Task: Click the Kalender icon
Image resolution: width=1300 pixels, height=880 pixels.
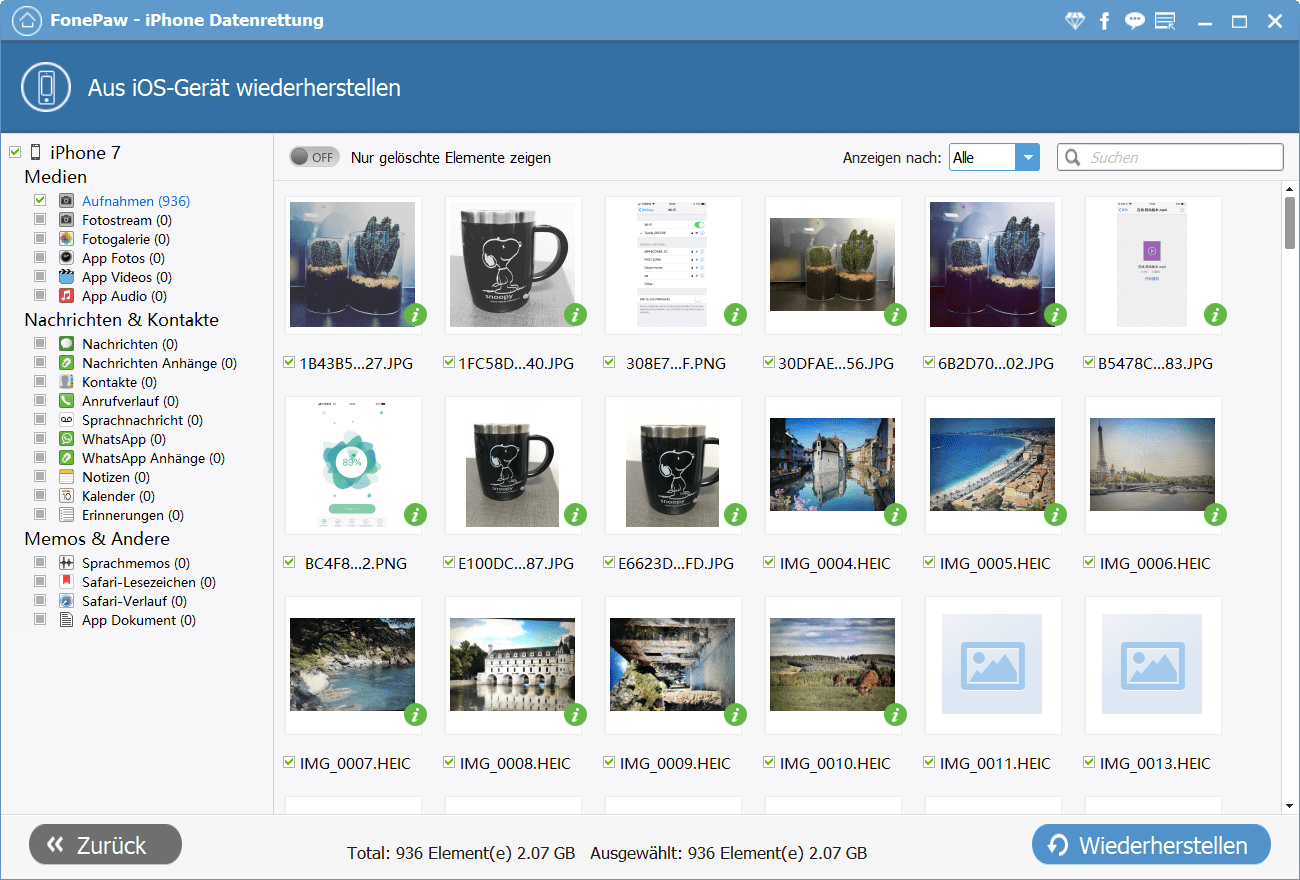Action: 66,496
